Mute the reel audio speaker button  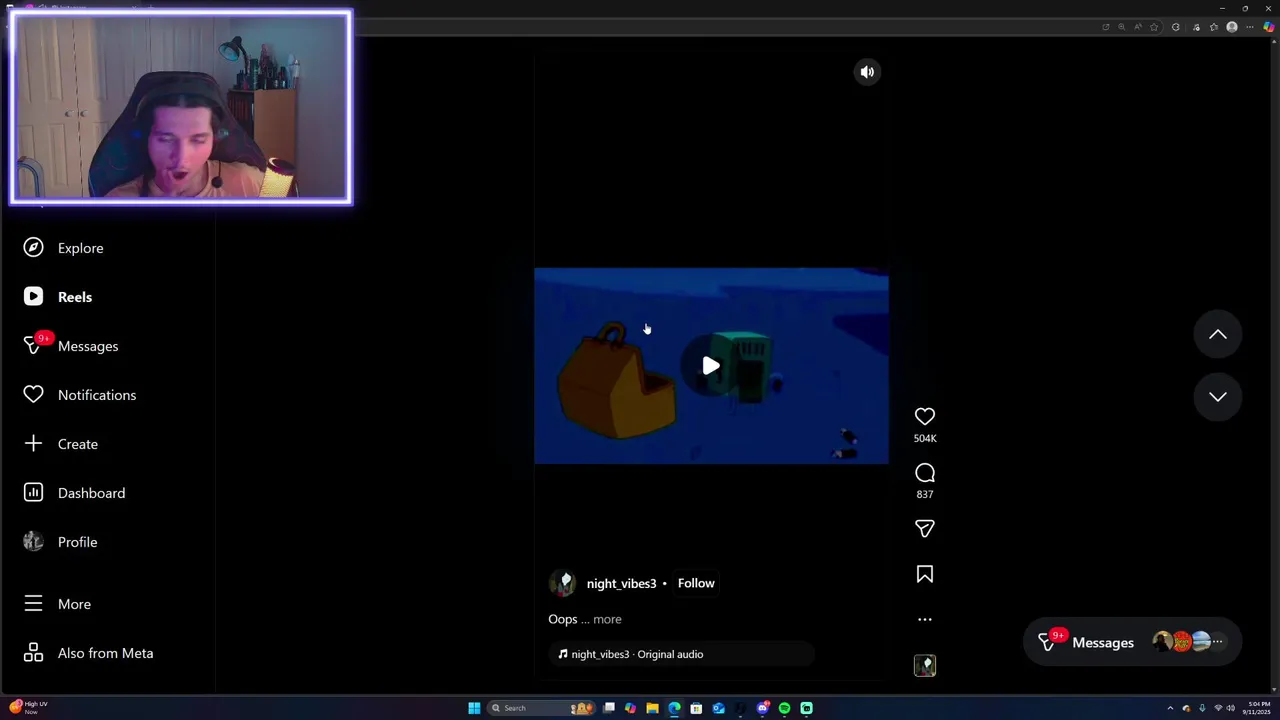pyautogui.click(x=867, y=72)
